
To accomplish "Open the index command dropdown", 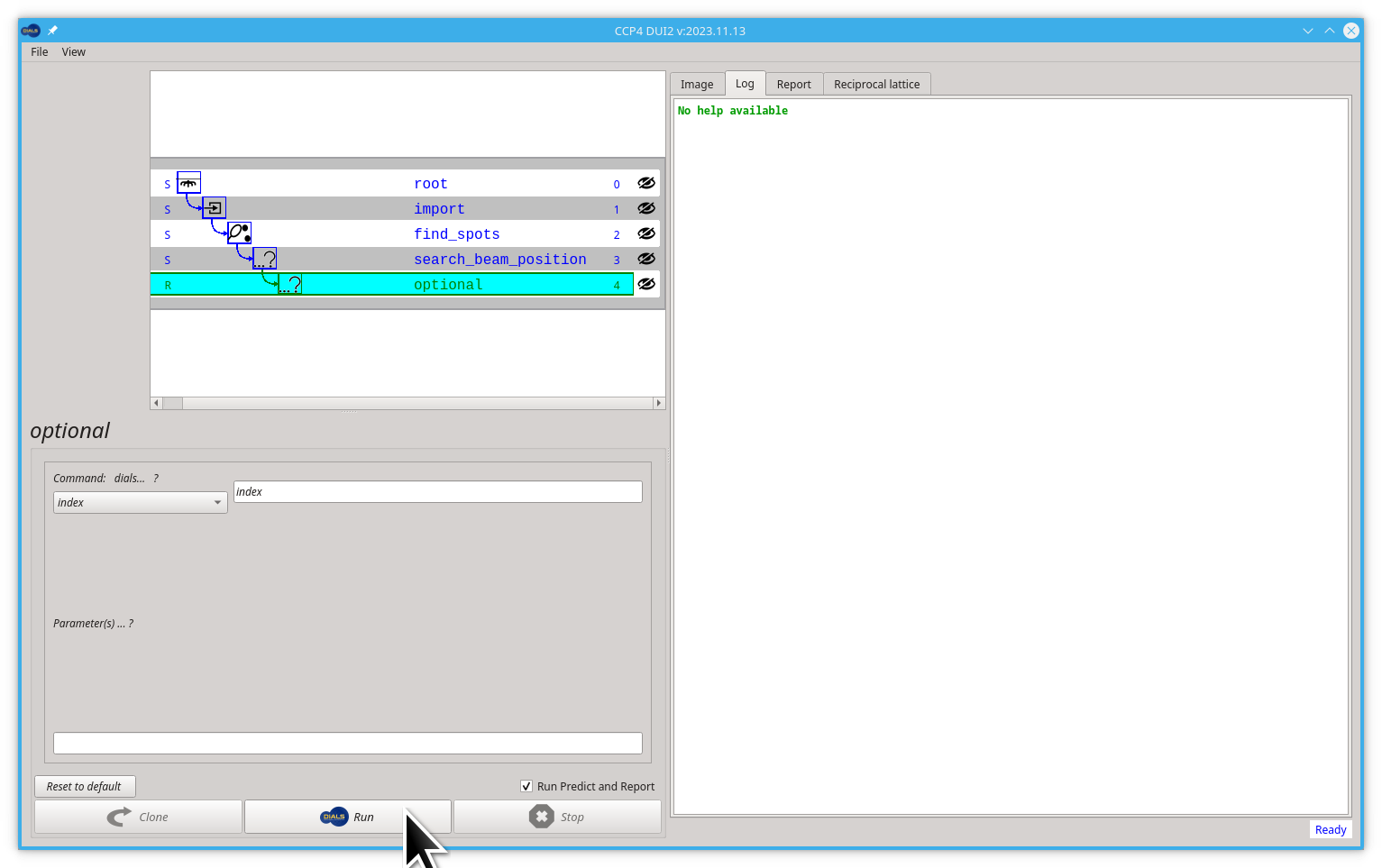I will coord(141,502).
